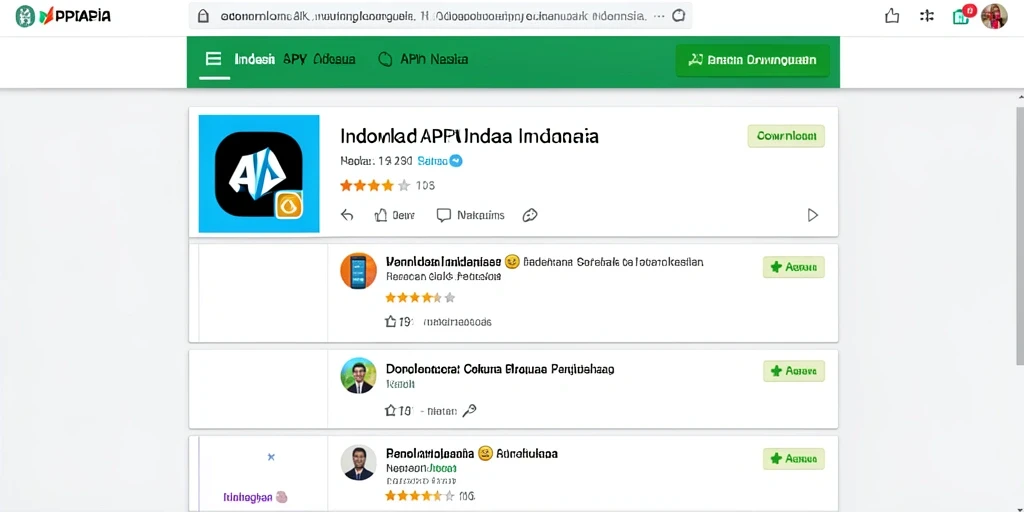The height and width of the screenshot is (512, 1024).
Task: Click the third review's star rating
Action: 420,496
